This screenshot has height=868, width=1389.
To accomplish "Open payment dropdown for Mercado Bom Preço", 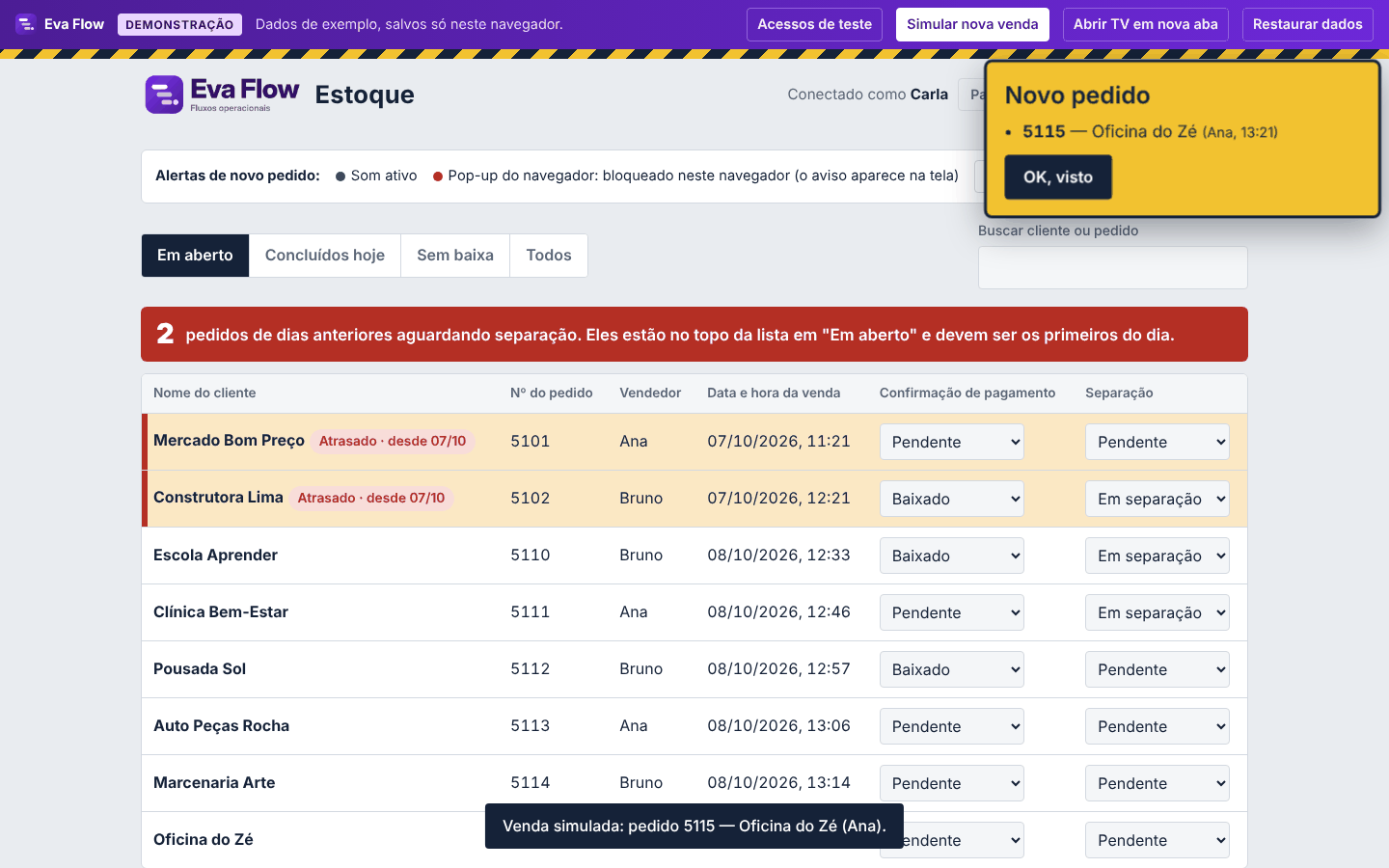I will pyautogui.click(x=952, y=442).
